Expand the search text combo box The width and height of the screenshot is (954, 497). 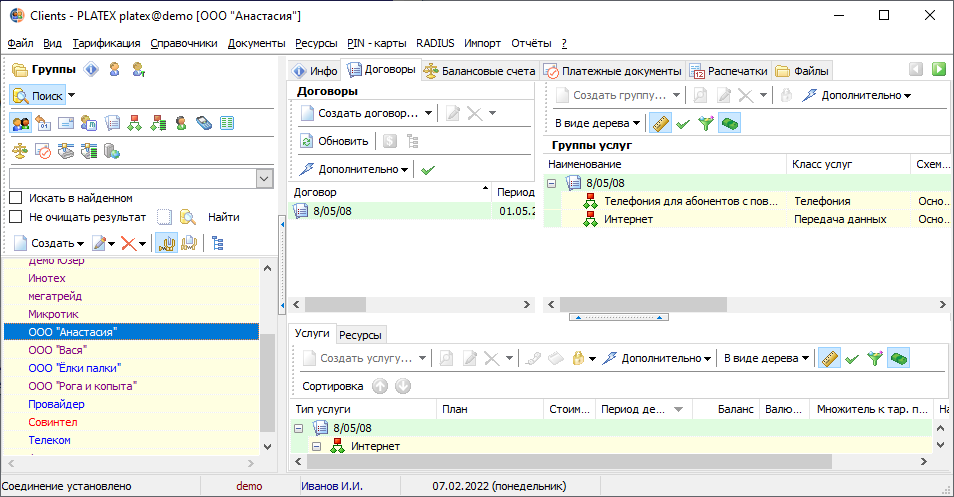click(x=264, y=179)
